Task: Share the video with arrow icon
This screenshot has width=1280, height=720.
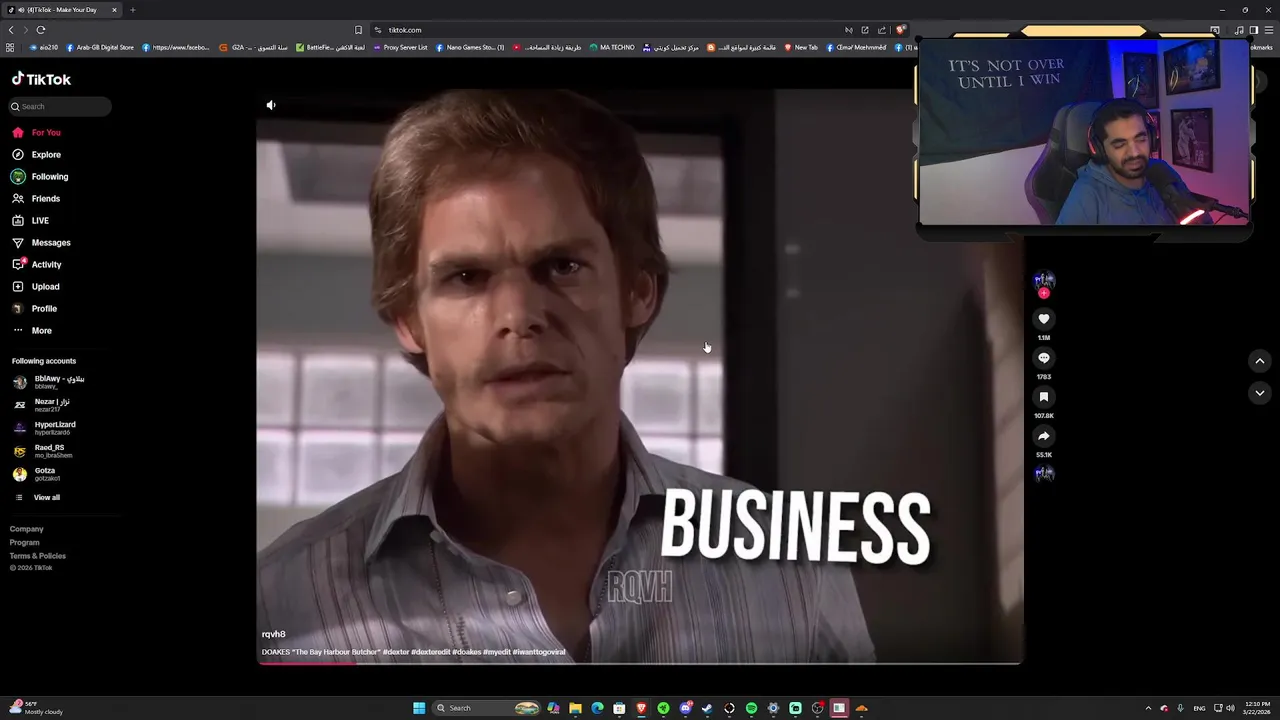Action: click(1044, 436)
